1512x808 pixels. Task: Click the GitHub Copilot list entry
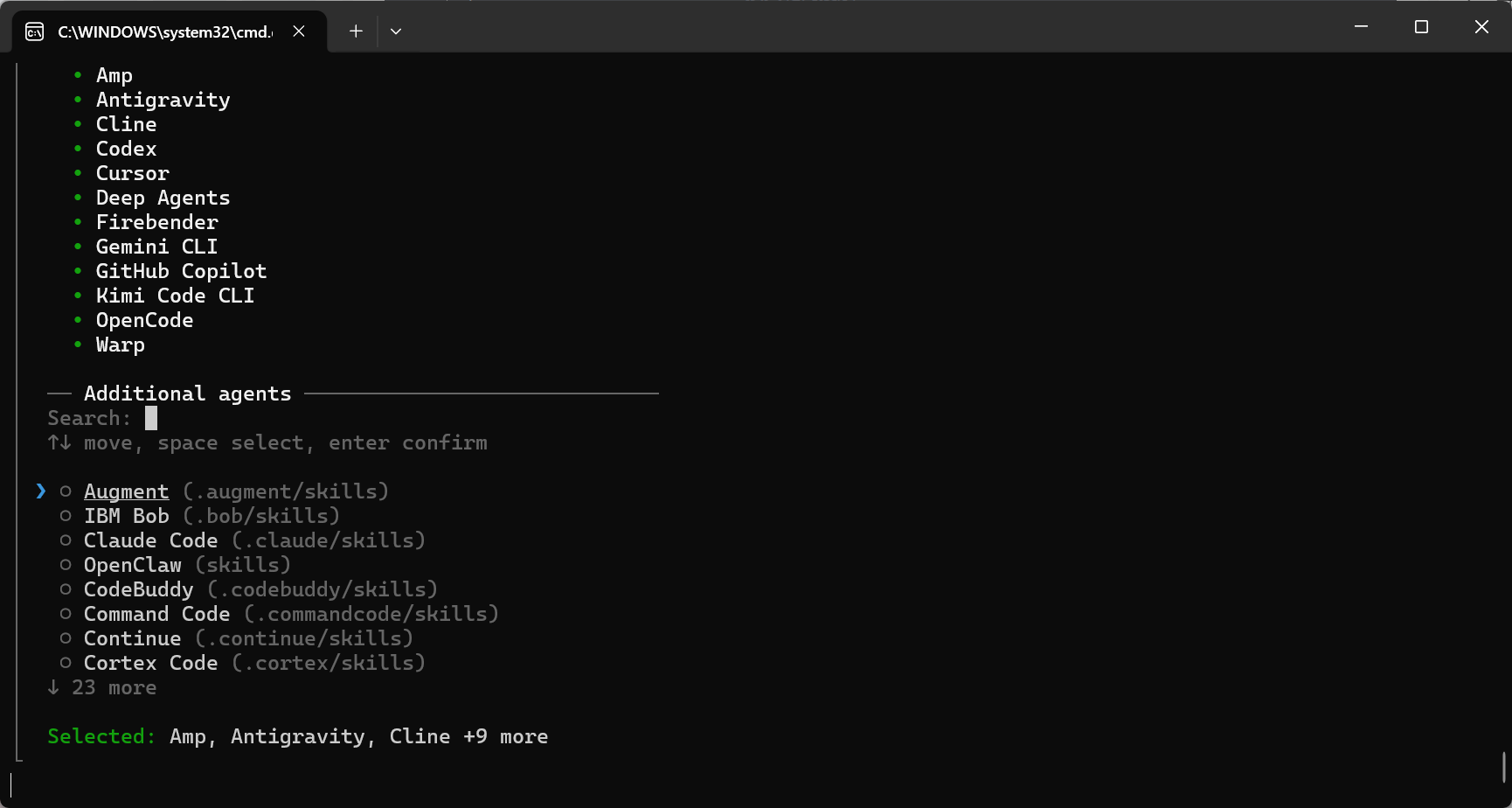point(182,271)
